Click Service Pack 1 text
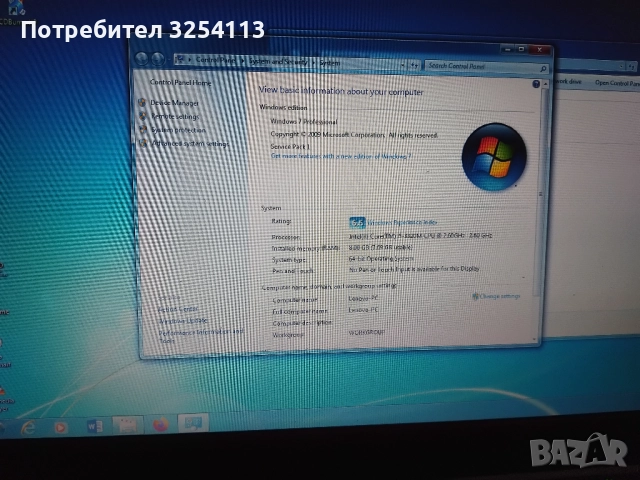The height and width of the screenshot is (480, 640). click(290, 146)
